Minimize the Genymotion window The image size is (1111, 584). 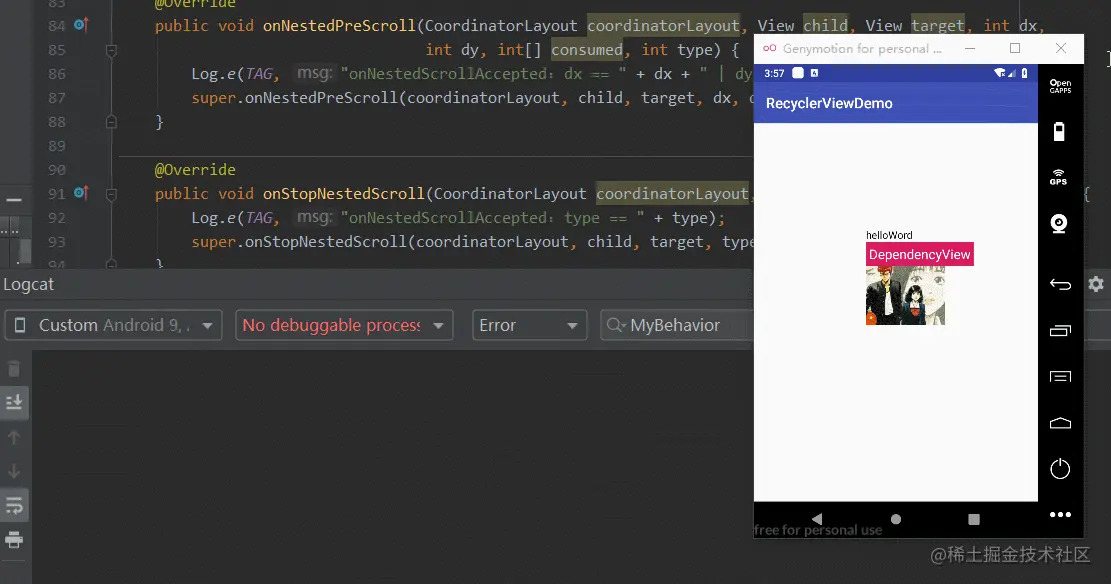[x=970, y=48]
